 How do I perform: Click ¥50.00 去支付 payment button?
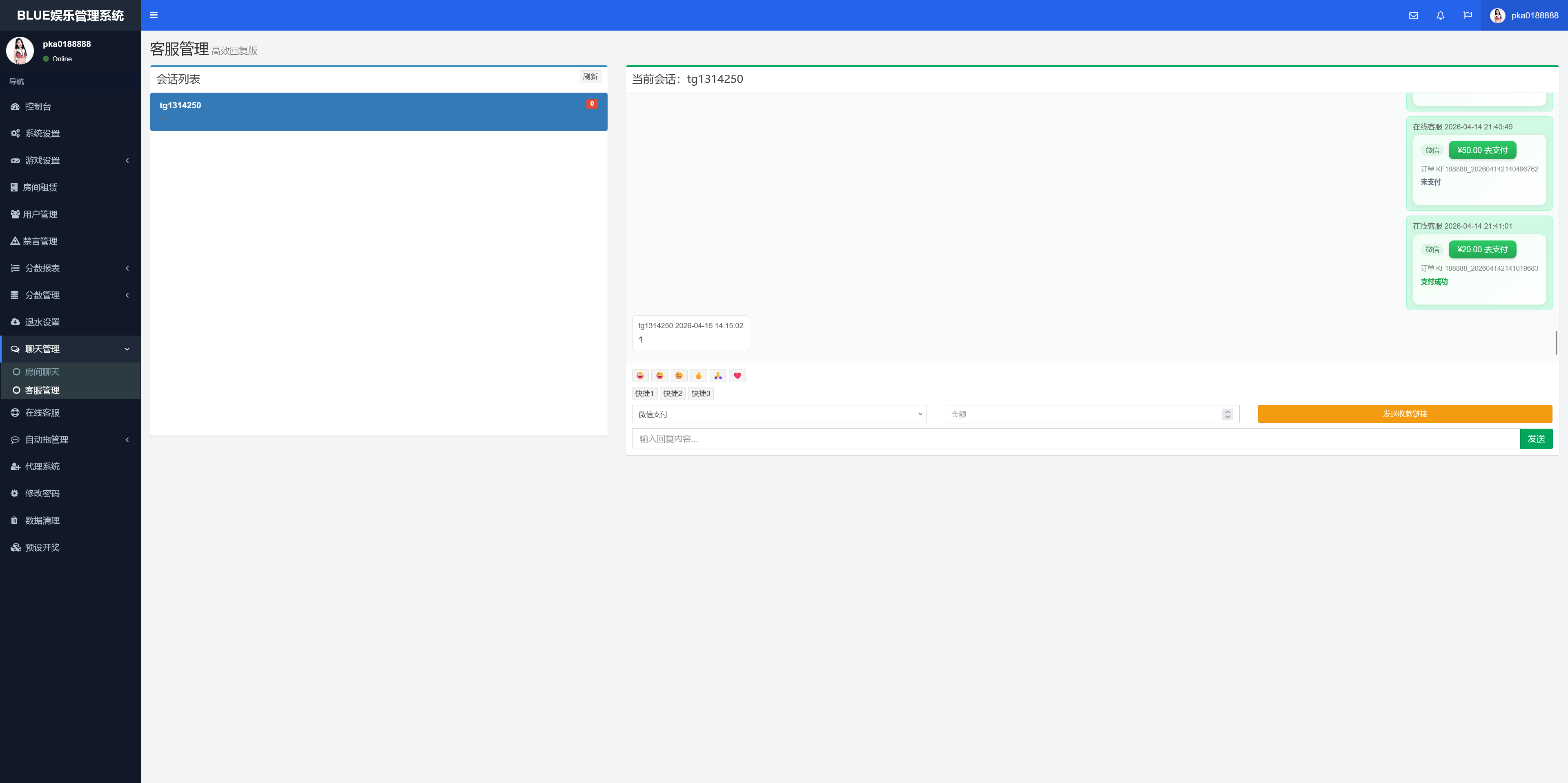[1482, 150]
